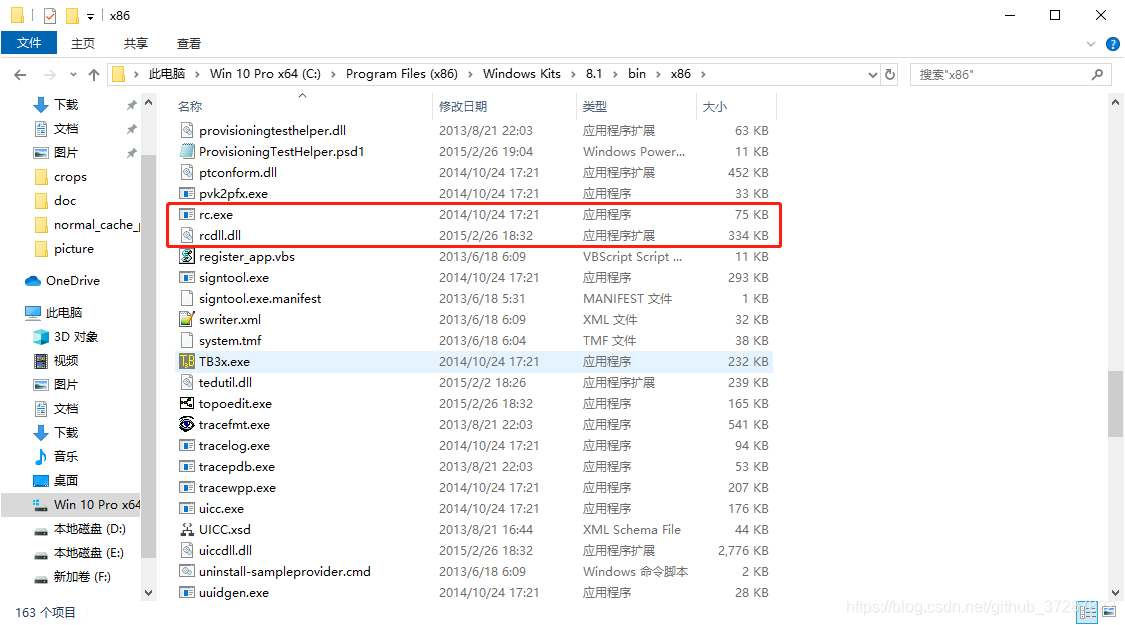This screenshot has width=1125, height=625.
Task: Select the signtool.exe.manifest file icon
Action: click(x=187, y=299)
